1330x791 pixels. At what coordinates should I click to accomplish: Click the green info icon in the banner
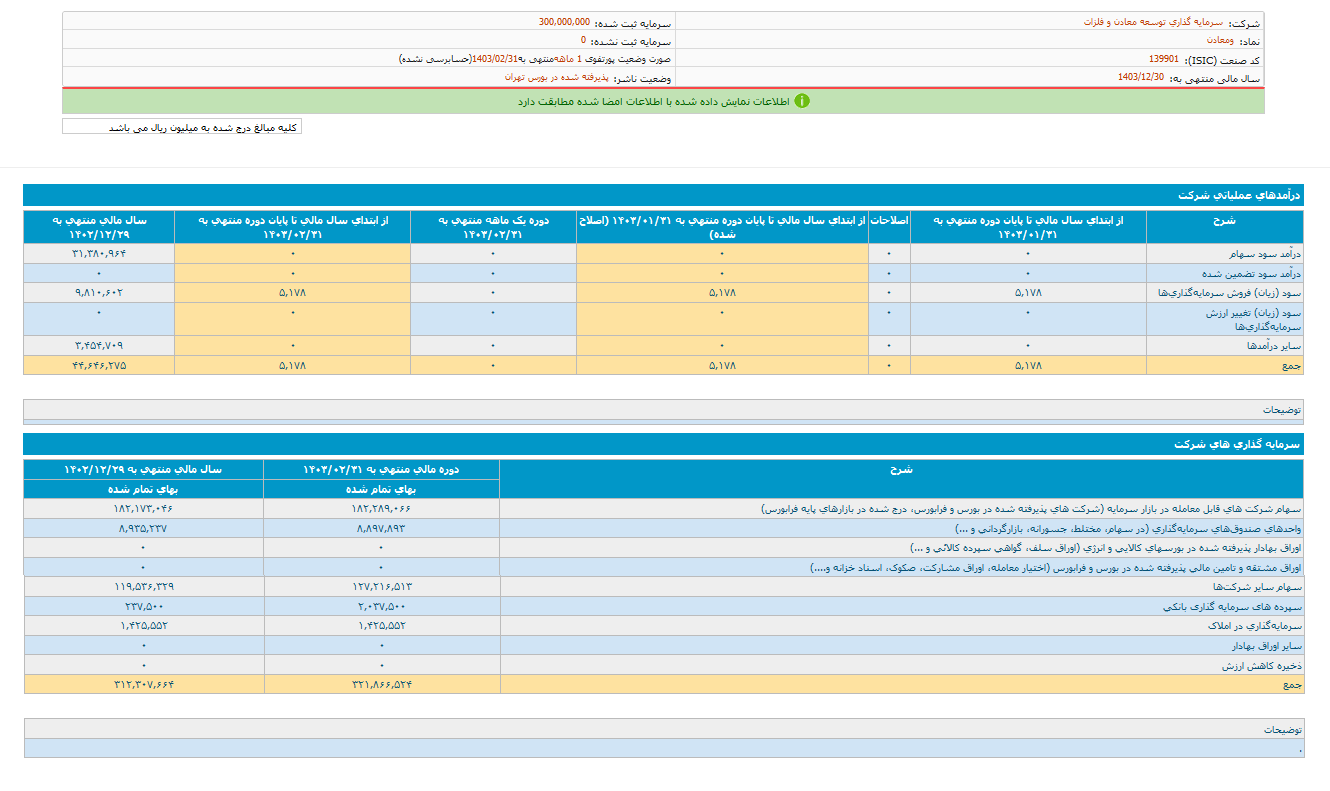pyautogui.click(x=802, y=101)
